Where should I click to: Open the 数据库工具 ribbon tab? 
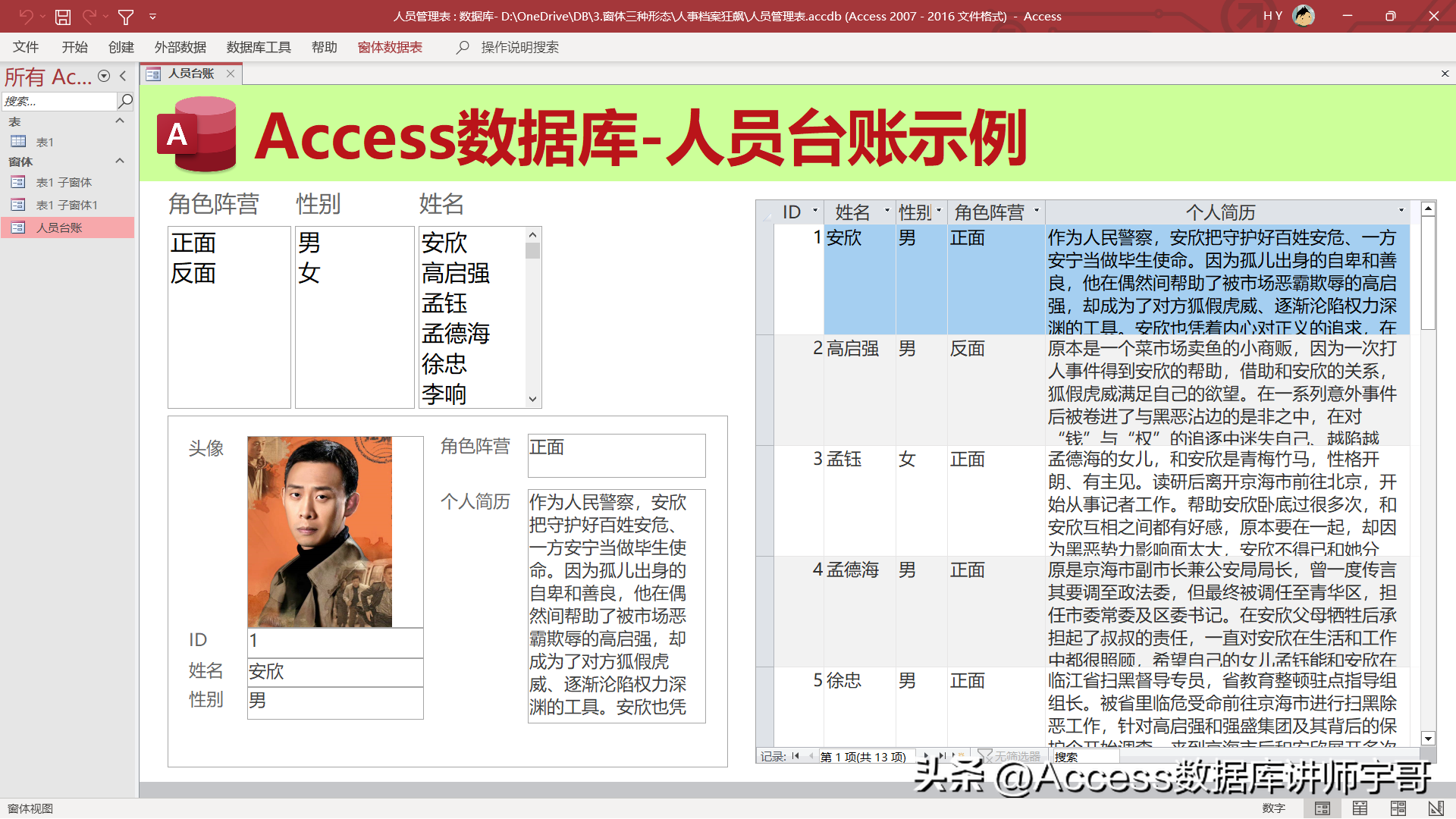point(259,47)
